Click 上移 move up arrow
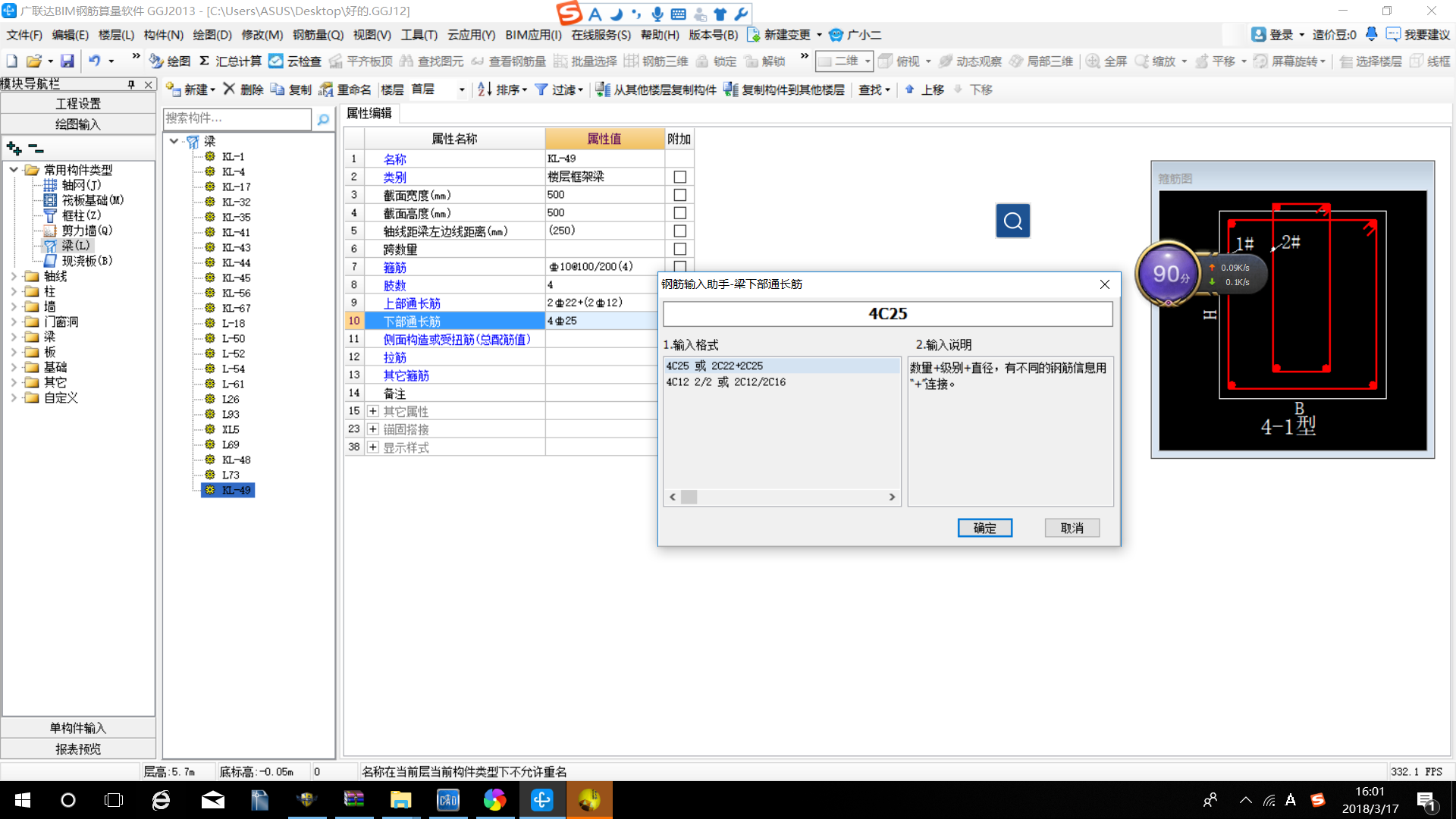The image size is (1456, 819). [x=924, y=89]
